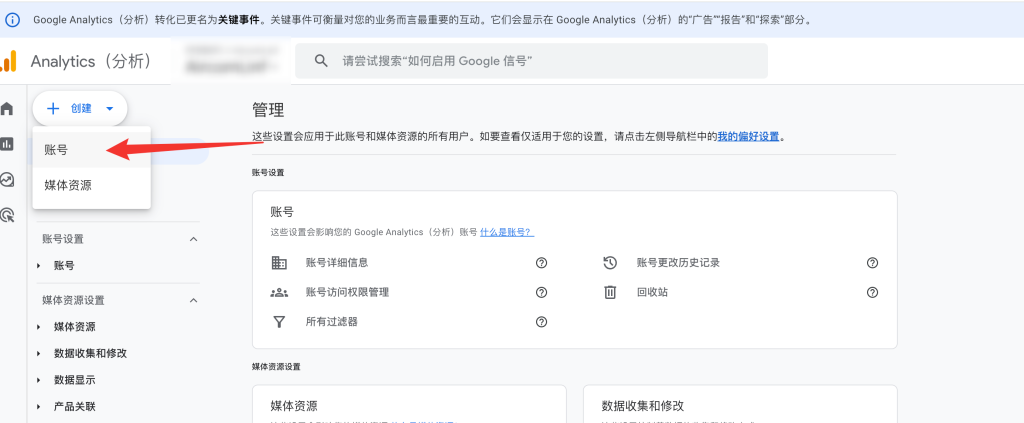Image resolution: width=1024 pixels, height=423 pixels.
Task: Click the plus icon on 创建 button
Action: pos(54,108)
